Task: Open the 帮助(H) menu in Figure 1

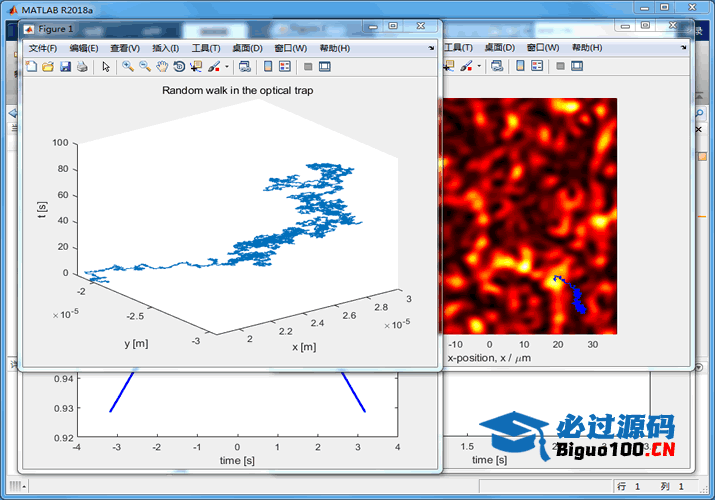Action: 335,48
